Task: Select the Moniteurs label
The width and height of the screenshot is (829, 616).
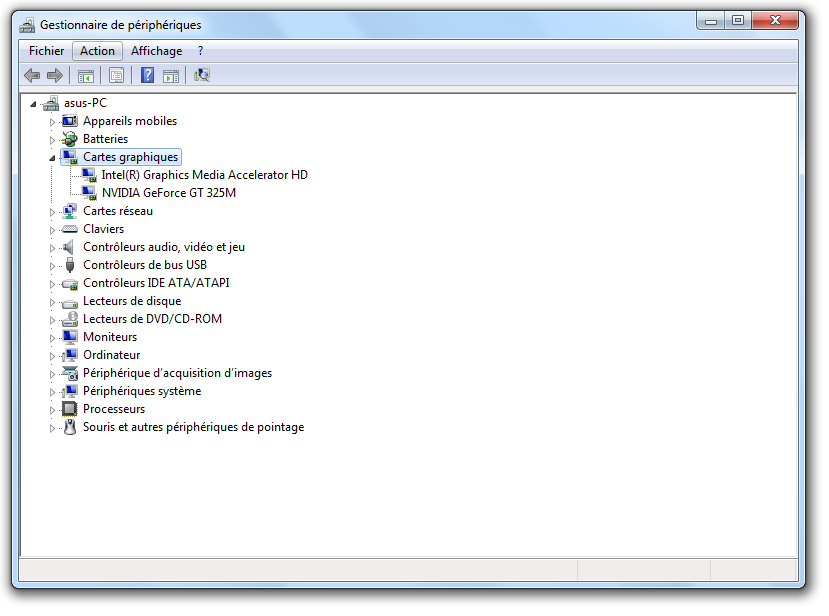Action: click(x=110, y=337)
